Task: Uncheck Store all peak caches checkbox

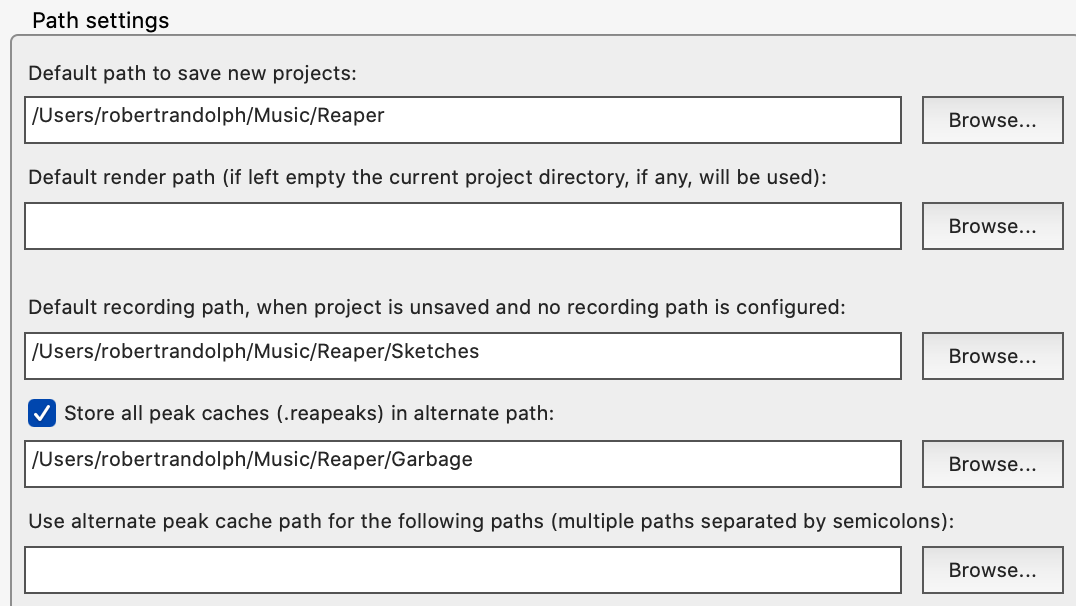Action: 42,412
